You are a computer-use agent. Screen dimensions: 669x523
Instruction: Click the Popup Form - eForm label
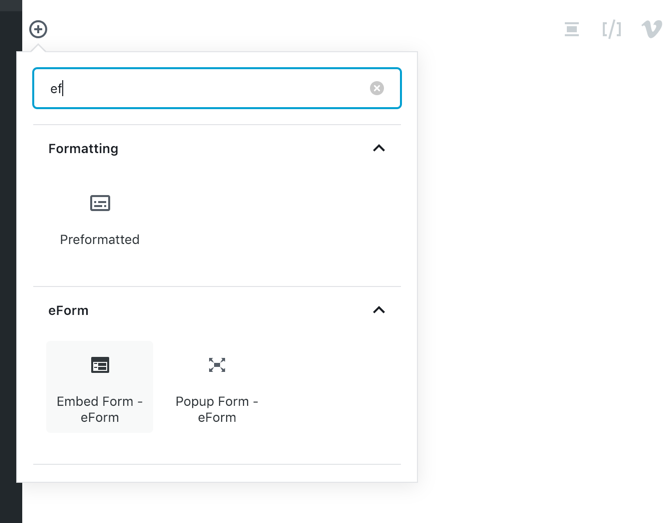(217, 409)
